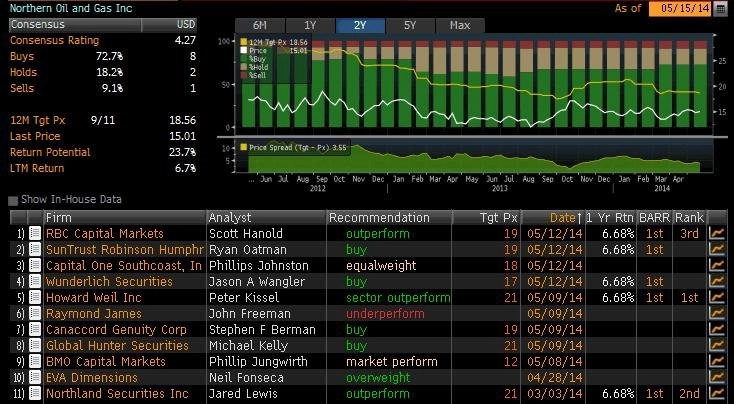The width and height of the screenshot is (734, 404).
Task: Sort table by BARR column header
Action: [654, 218]
